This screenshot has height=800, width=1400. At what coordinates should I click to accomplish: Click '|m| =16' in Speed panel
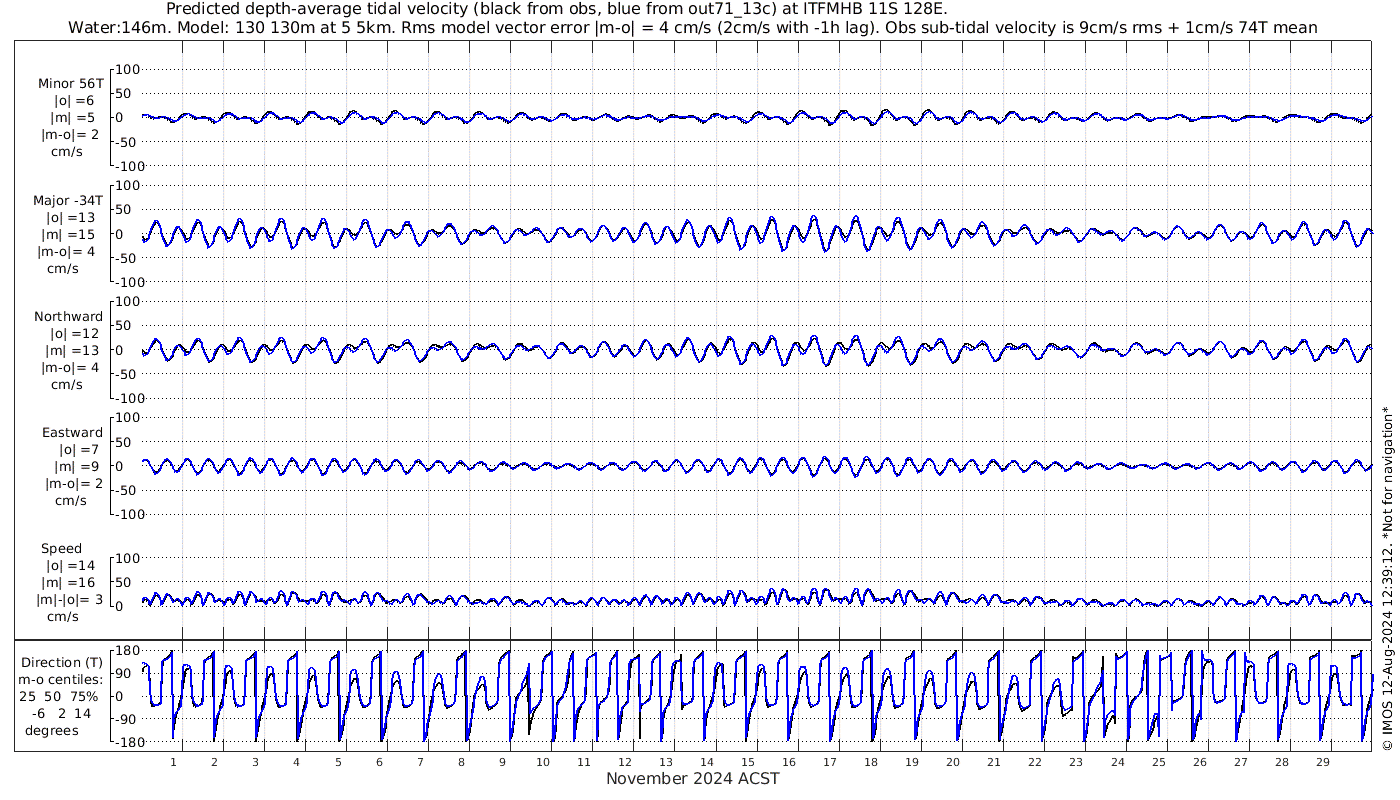(71, 583)
